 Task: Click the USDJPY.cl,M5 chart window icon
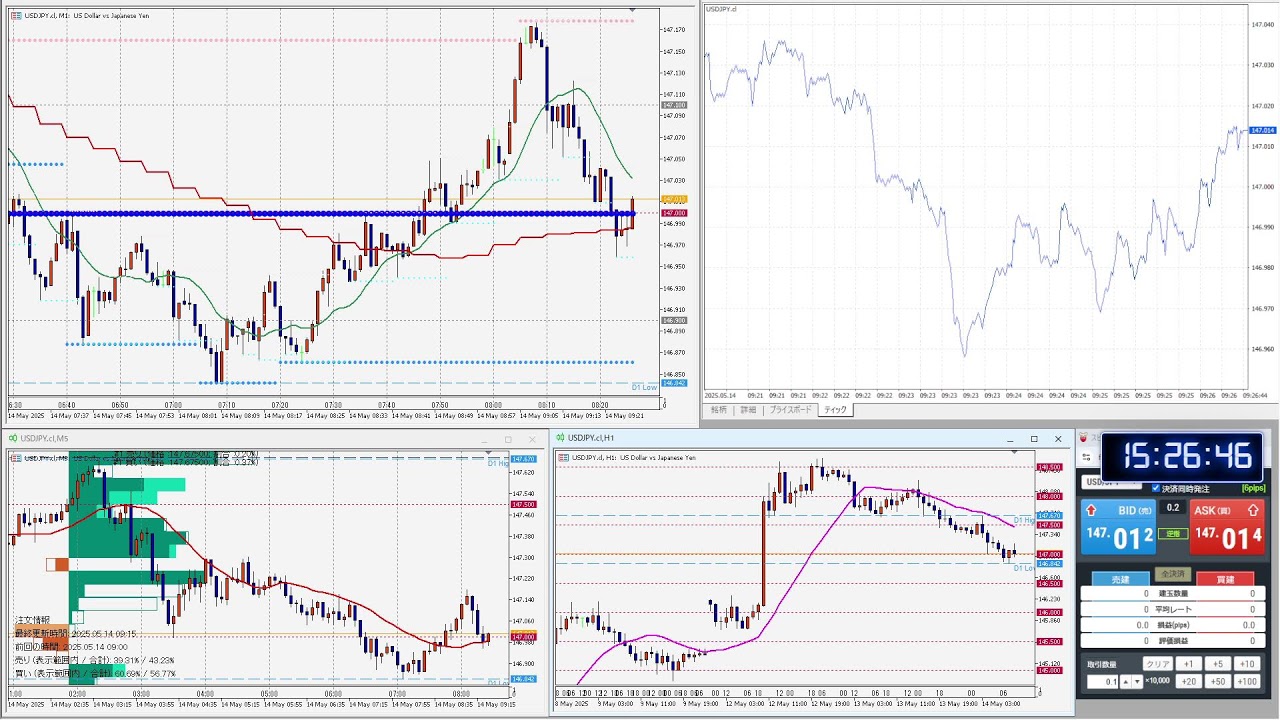coord(12,438)
